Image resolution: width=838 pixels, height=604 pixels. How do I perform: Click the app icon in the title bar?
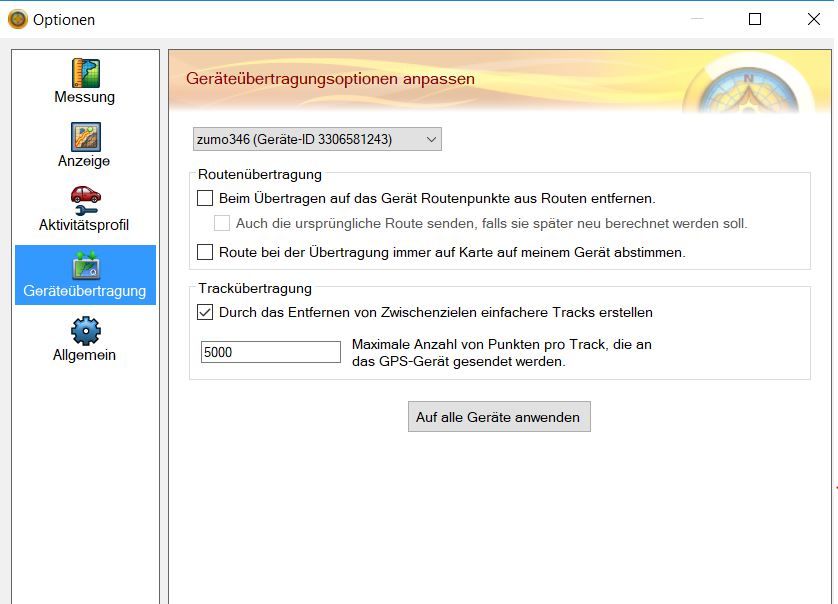click(x=17, y=19)
